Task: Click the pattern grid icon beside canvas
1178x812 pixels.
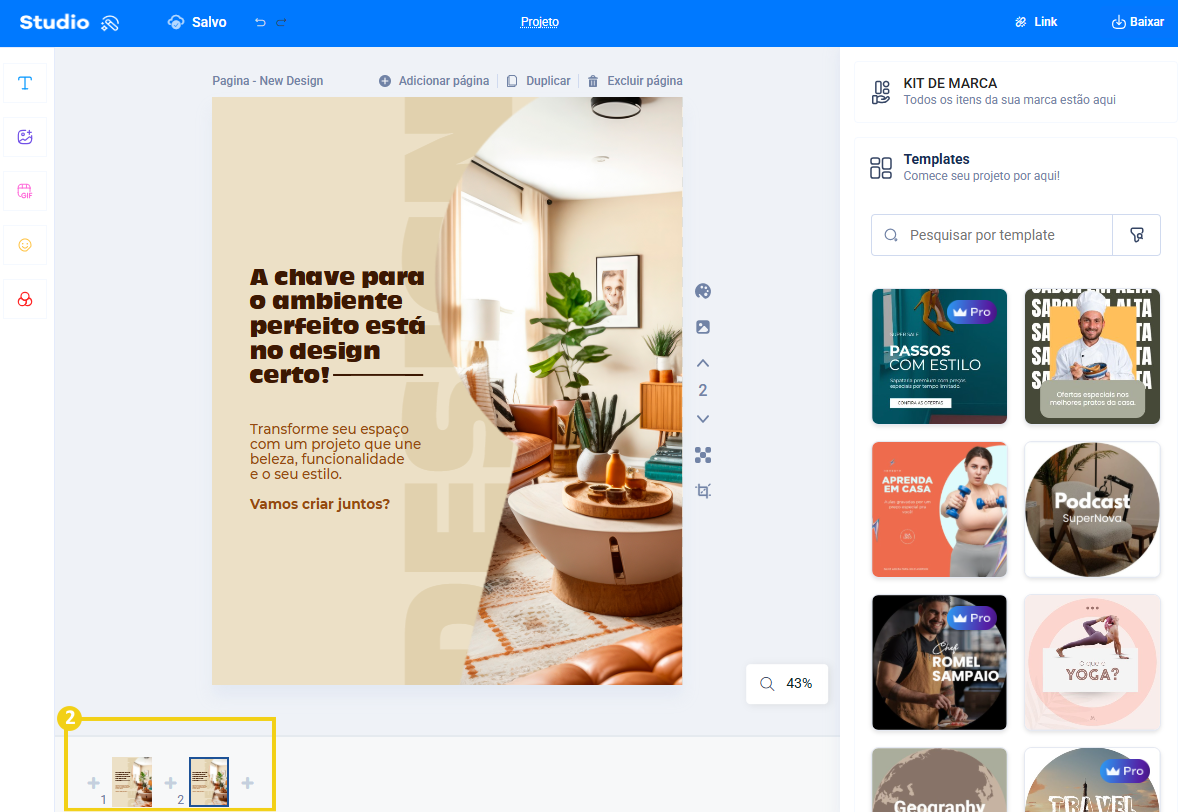Action: click(703, 454)
